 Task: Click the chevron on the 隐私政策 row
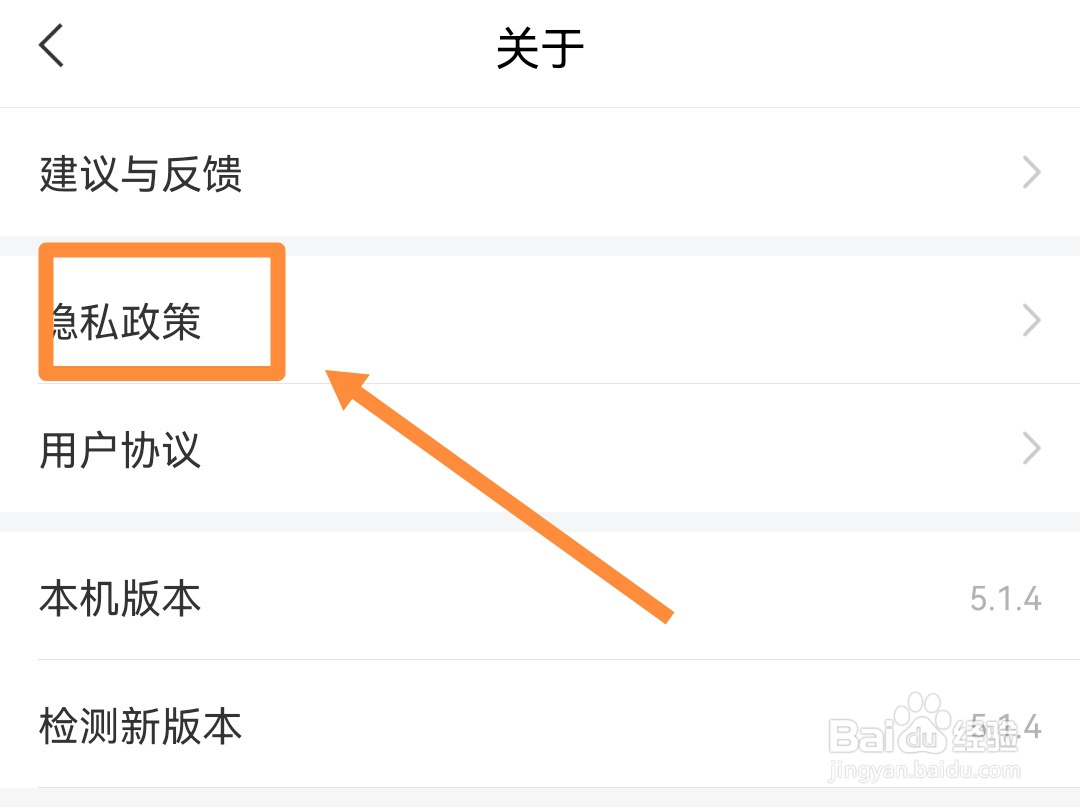[1032, 321]
